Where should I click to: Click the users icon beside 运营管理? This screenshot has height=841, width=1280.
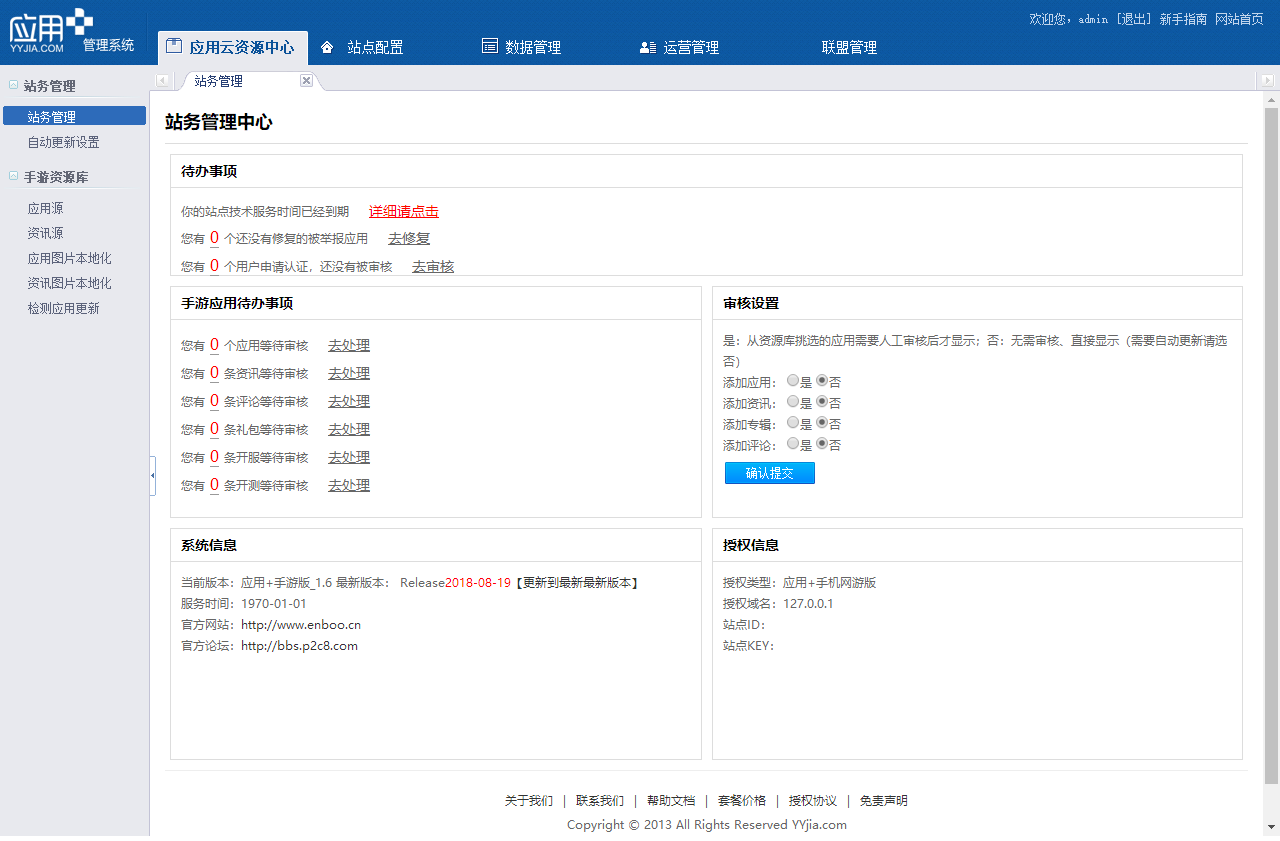[648, 47]
